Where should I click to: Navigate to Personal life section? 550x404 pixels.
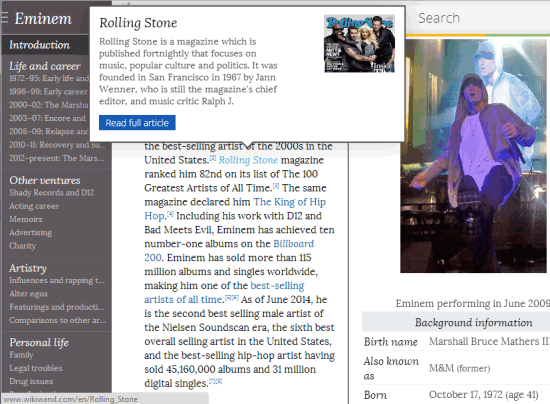[x=39, y=342]
